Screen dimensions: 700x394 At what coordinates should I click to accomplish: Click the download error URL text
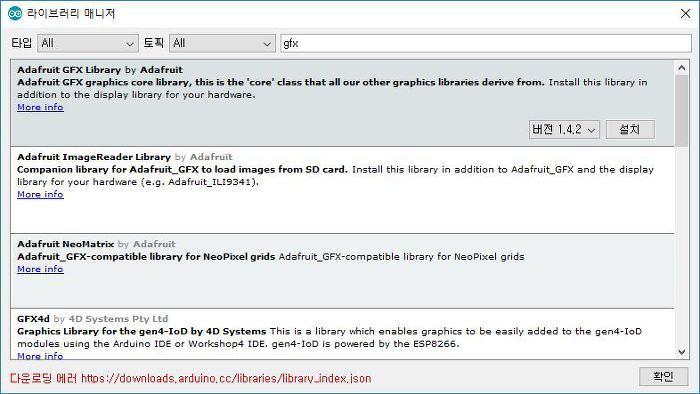point(226,378)
